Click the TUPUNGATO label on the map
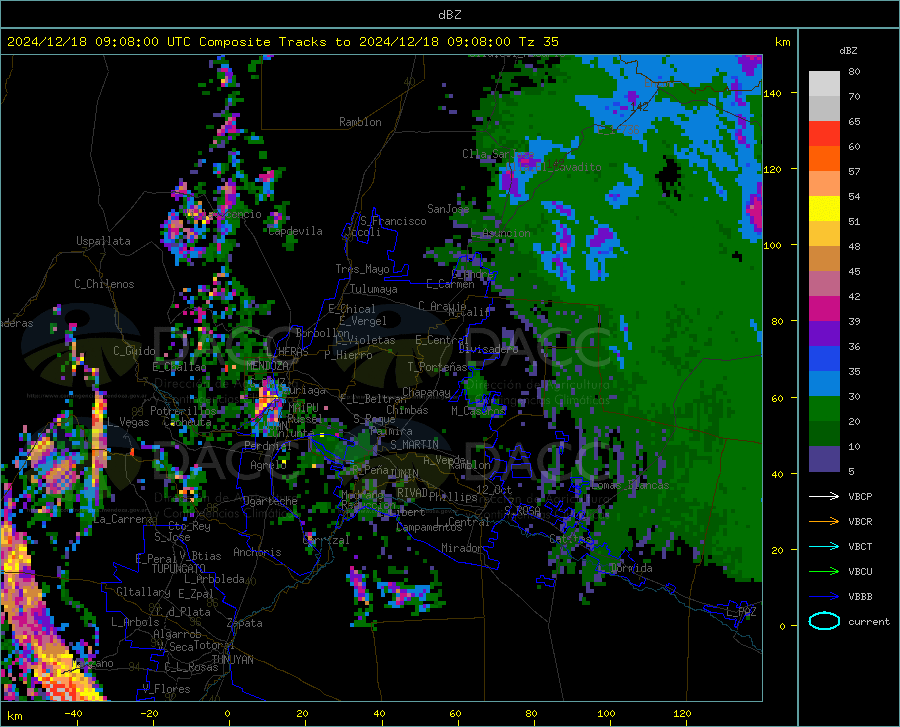The height and width of the screenshot is (727, 900). 179,569
